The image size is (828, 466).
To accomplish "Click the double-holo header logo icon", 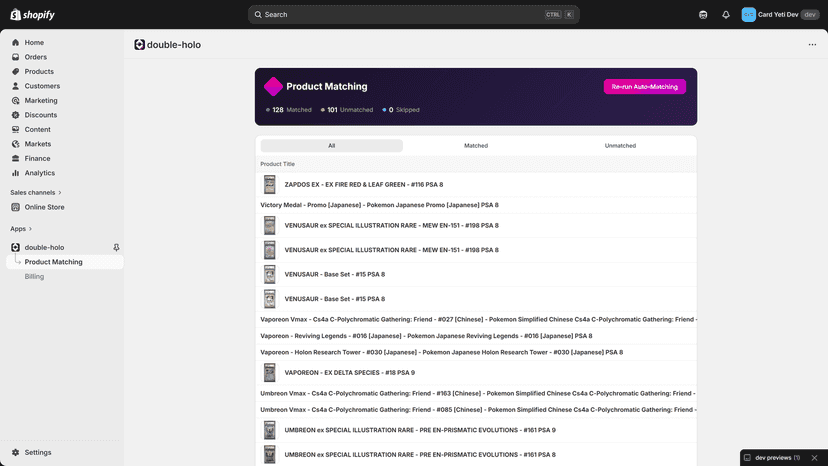I will pos(139,45).
